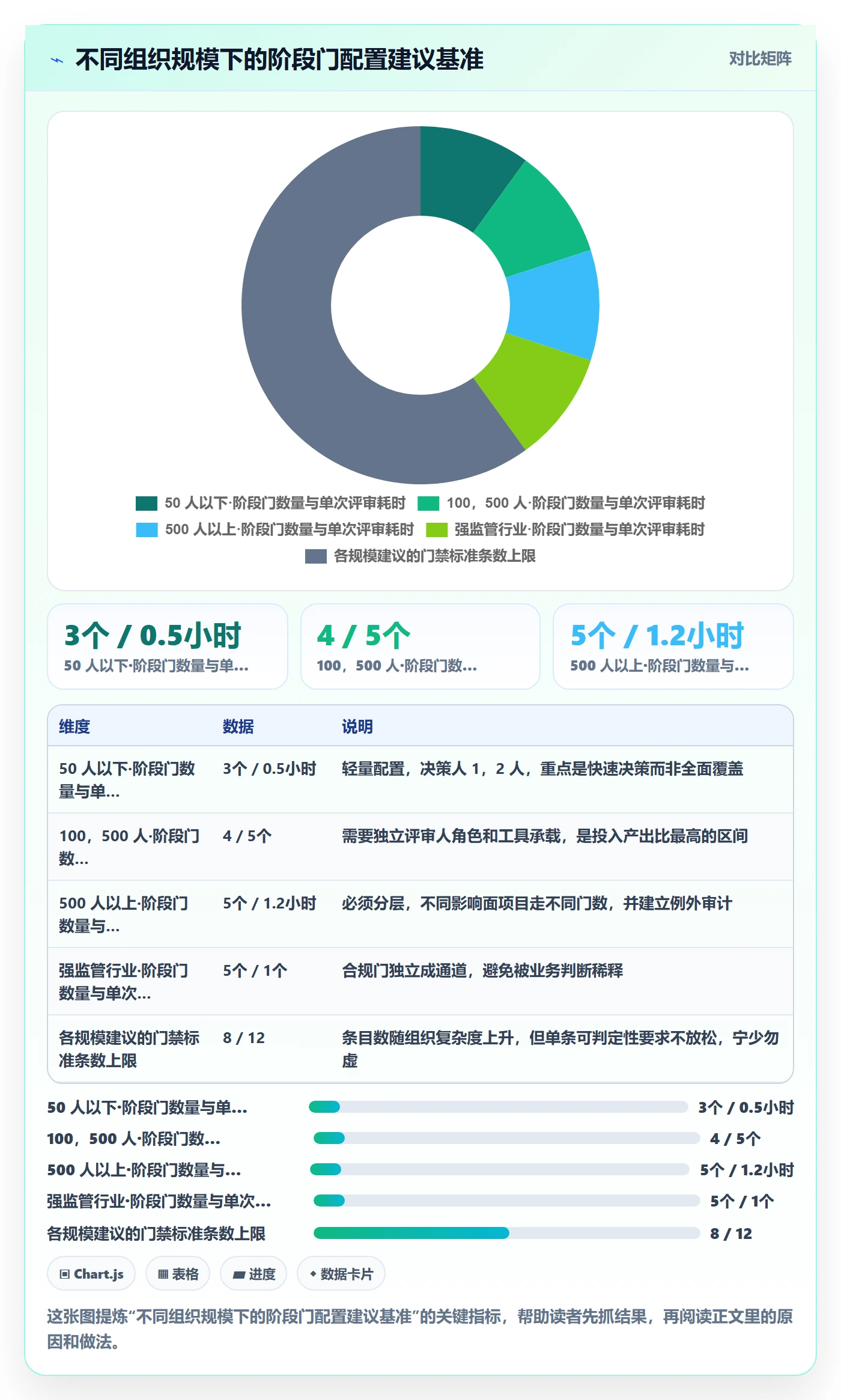Image resolution: width=841 pixels, height=1400 pixels.
Task: Click the 说明 column header
Action: (x=357, y=726)
